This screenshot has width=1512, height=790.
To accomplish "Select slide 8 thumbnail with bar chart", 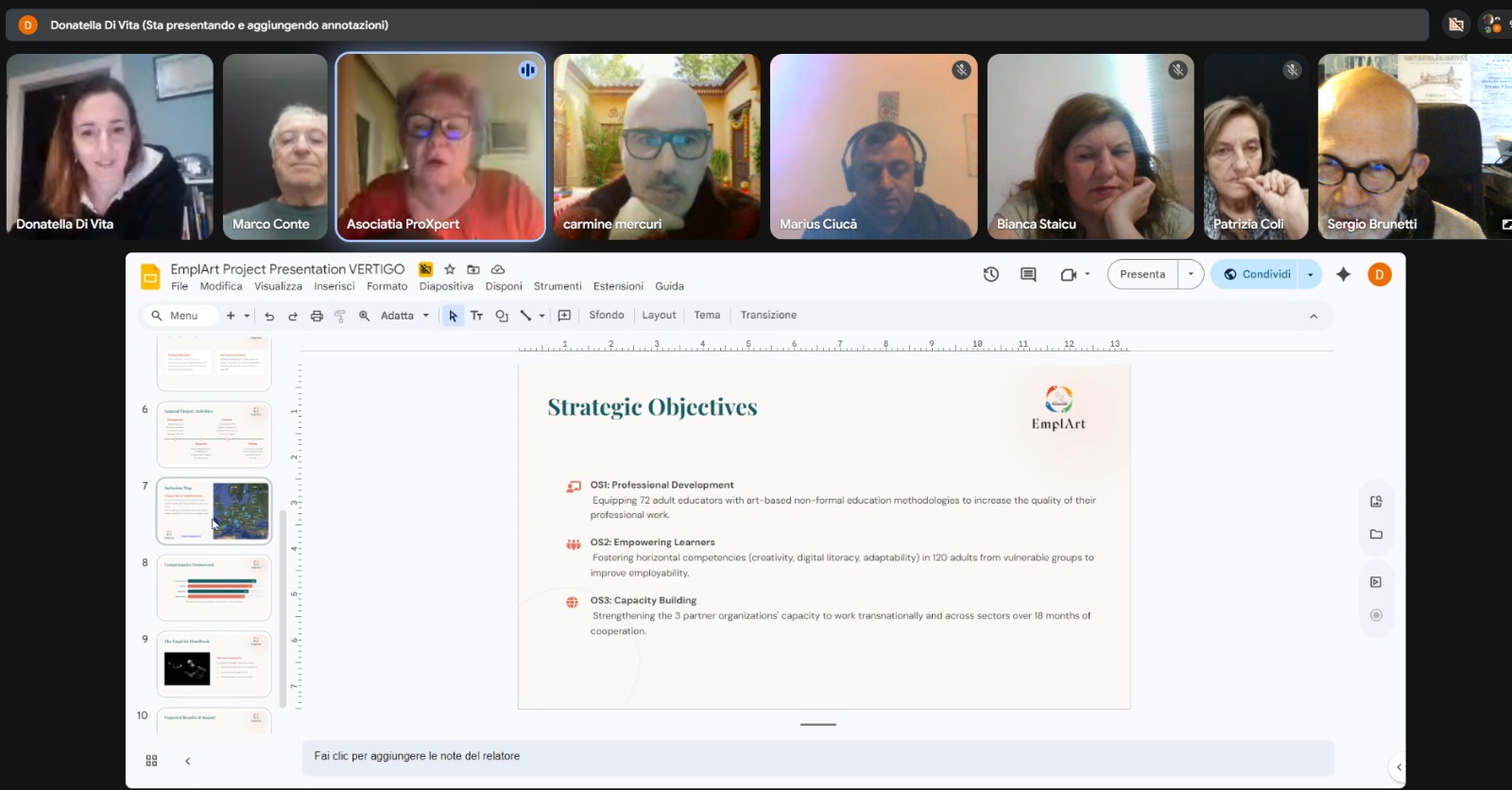I will coord(214,587).
